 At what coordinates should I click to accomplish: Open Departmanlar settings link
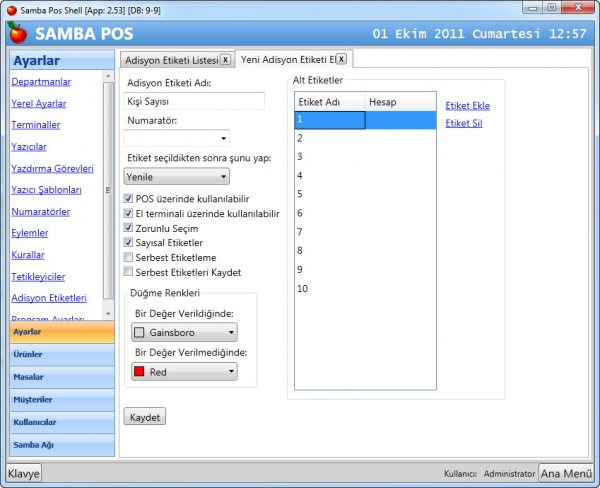[x=41, y=82]
